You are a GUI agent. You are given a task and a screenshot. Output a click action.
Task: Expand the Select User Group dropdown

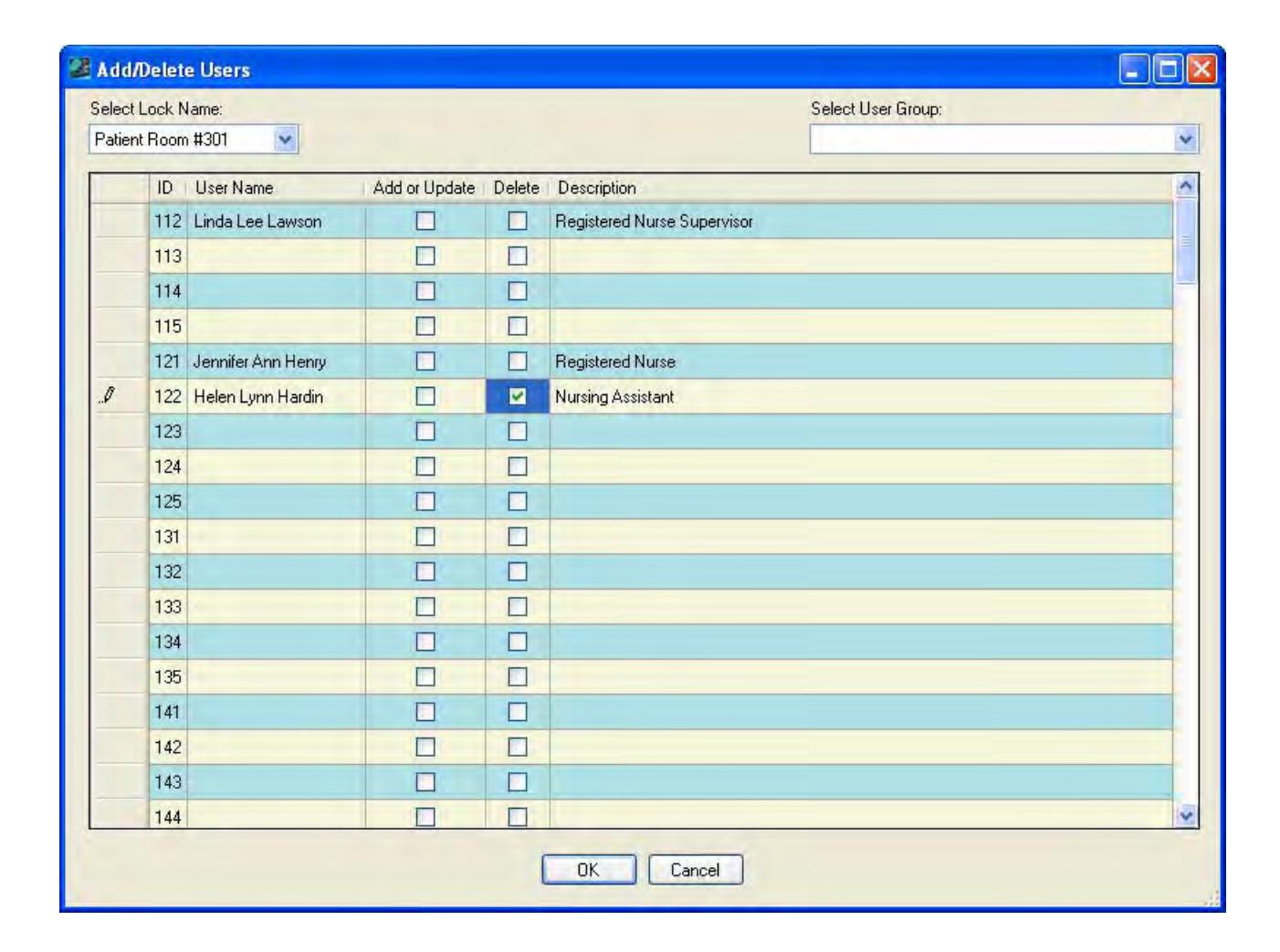tap(1185, 140)
